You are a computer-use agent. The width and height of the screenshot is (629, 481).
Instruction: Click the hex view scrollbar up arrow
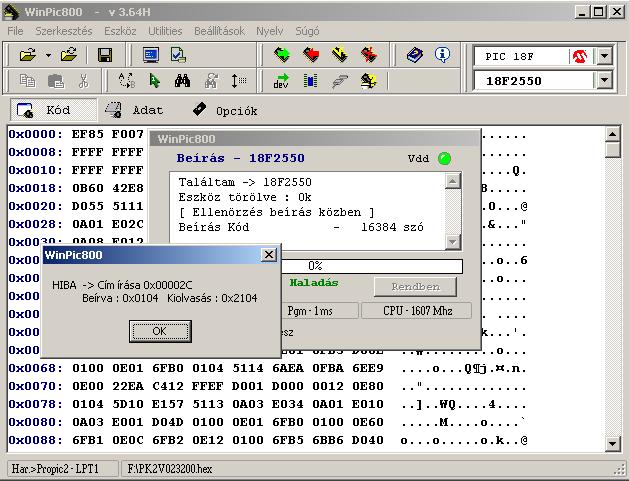click(x=612, y=134)
